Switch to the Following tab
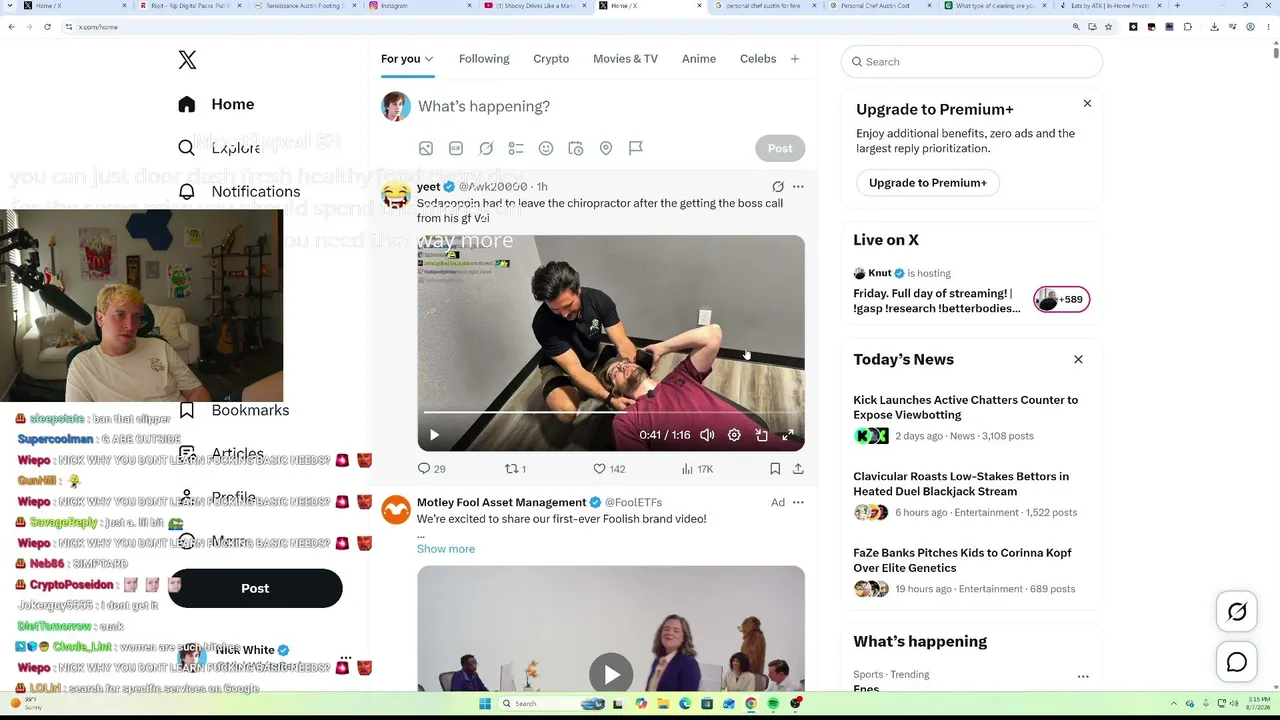The height and width of the screenshot is (720, 1280). point(484,59)
